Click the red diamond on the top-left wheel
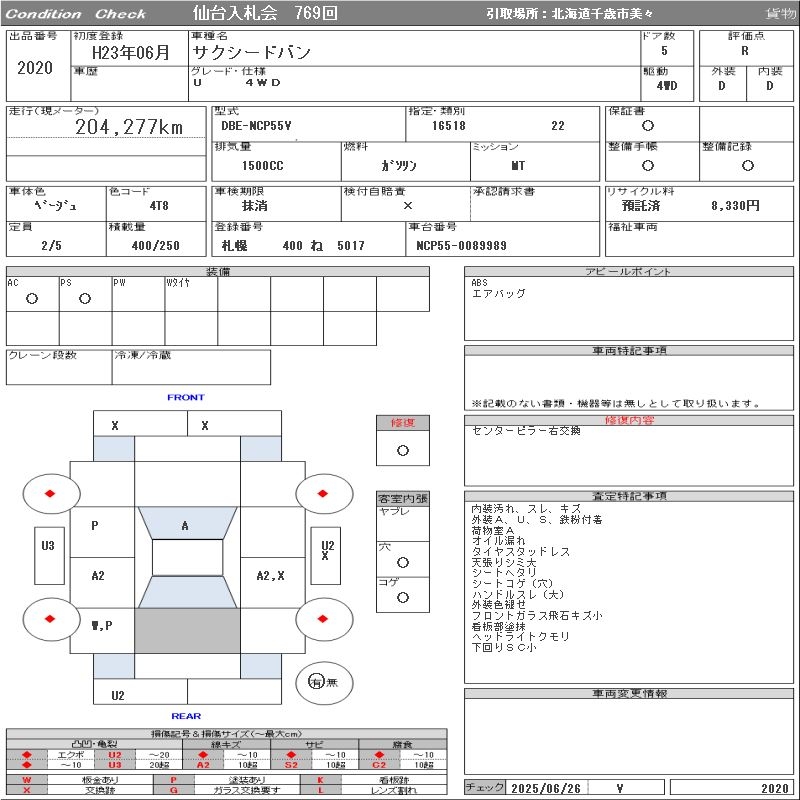The height and width of the screenshot is (800, 800). [49, 493]
